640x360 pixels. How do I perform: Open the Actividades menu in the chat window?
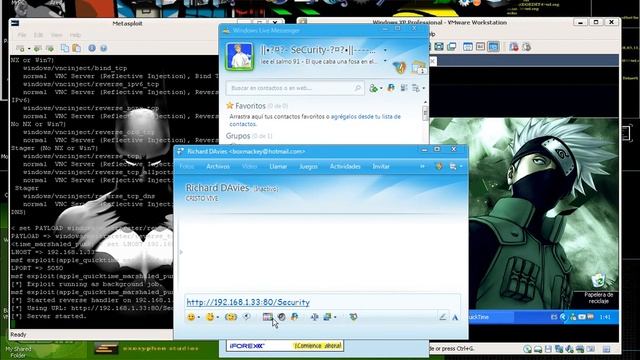pos(345,166)
